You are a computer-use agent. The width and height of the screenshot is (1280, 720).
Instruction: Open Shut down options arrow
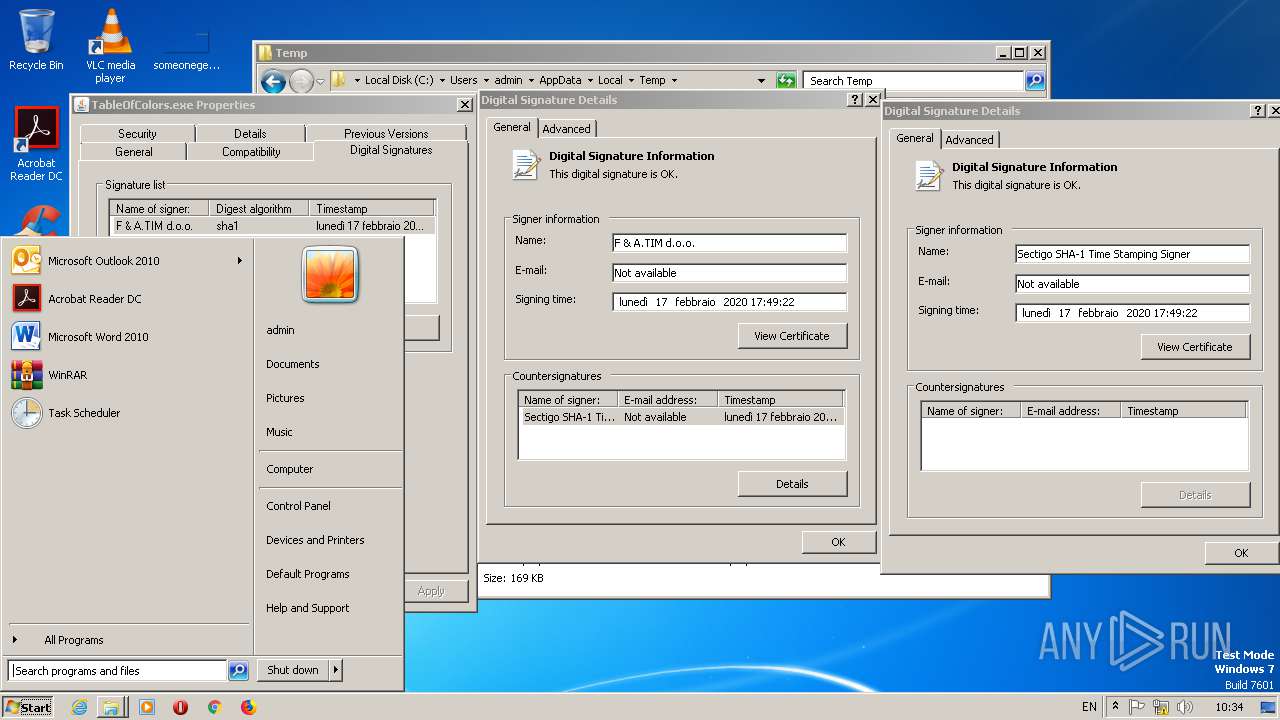pos(335,671)
